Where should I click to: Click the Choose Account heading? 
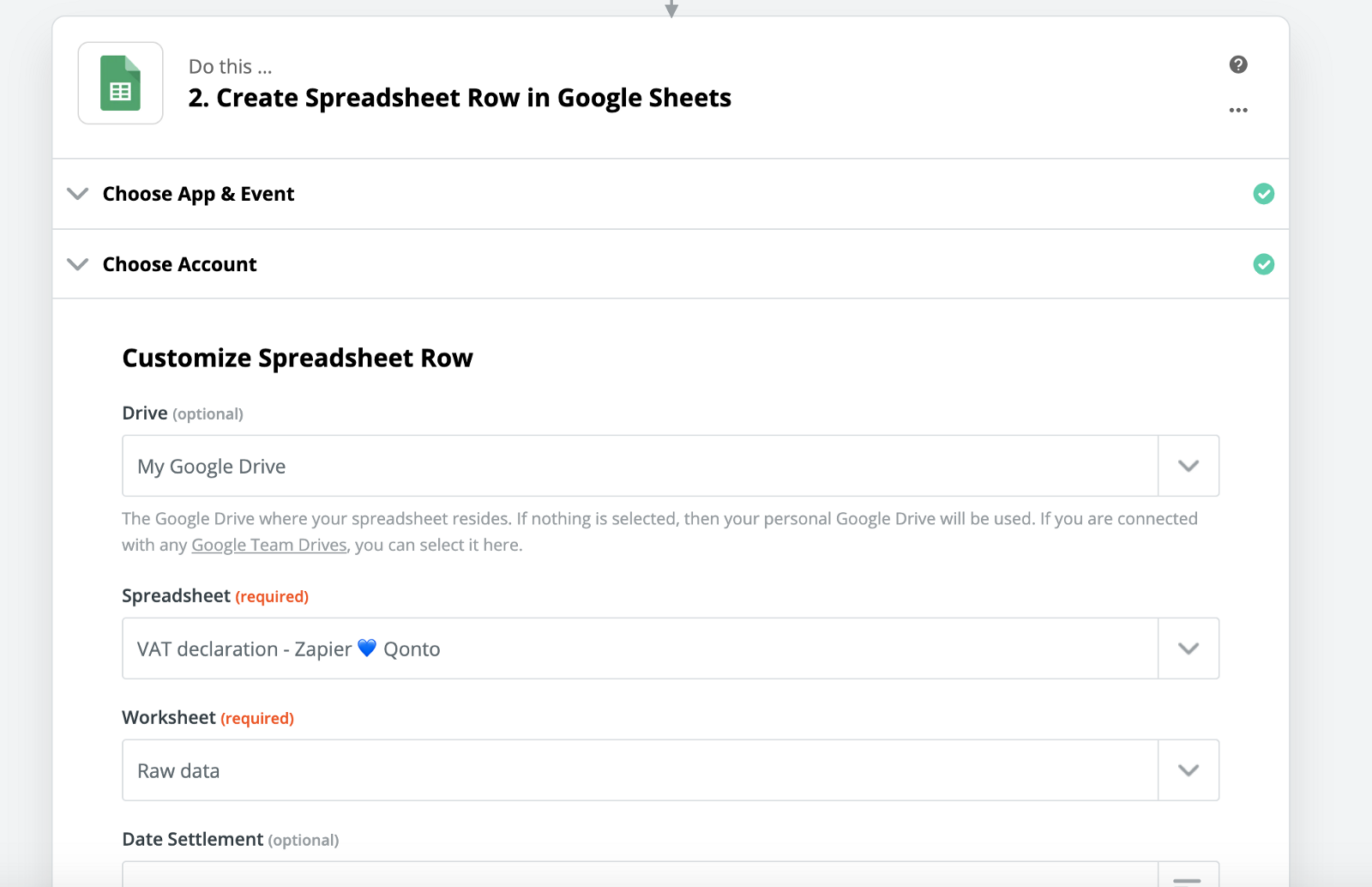pyautogui.click(x=180, y=264)
